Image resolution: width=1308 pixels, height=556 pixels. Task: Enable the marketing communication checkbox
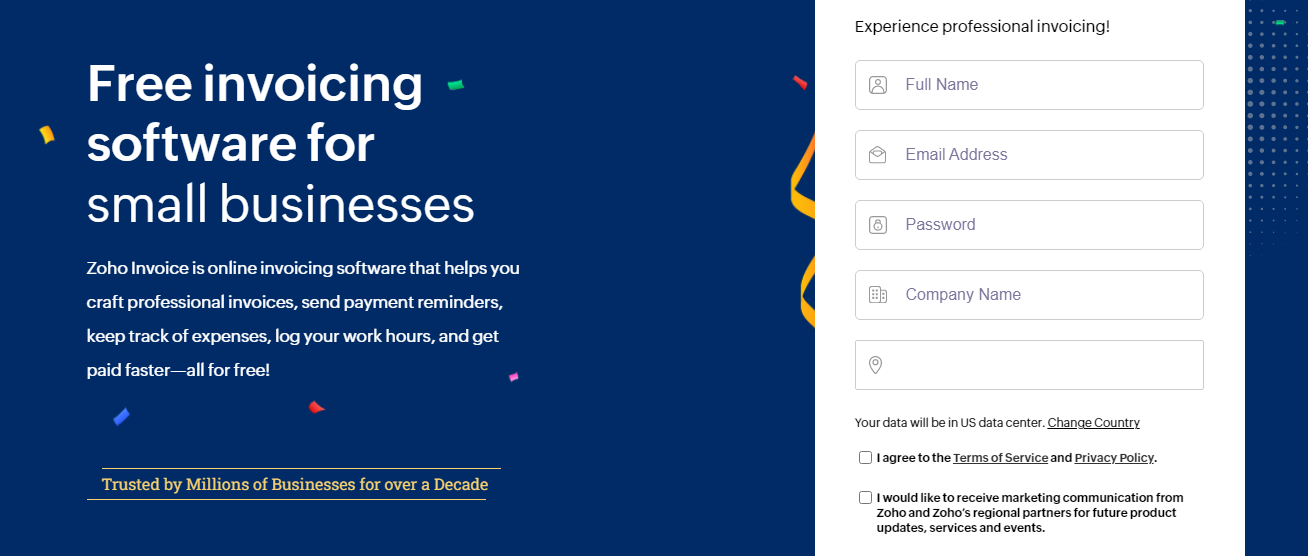click(x=865, y=498)
